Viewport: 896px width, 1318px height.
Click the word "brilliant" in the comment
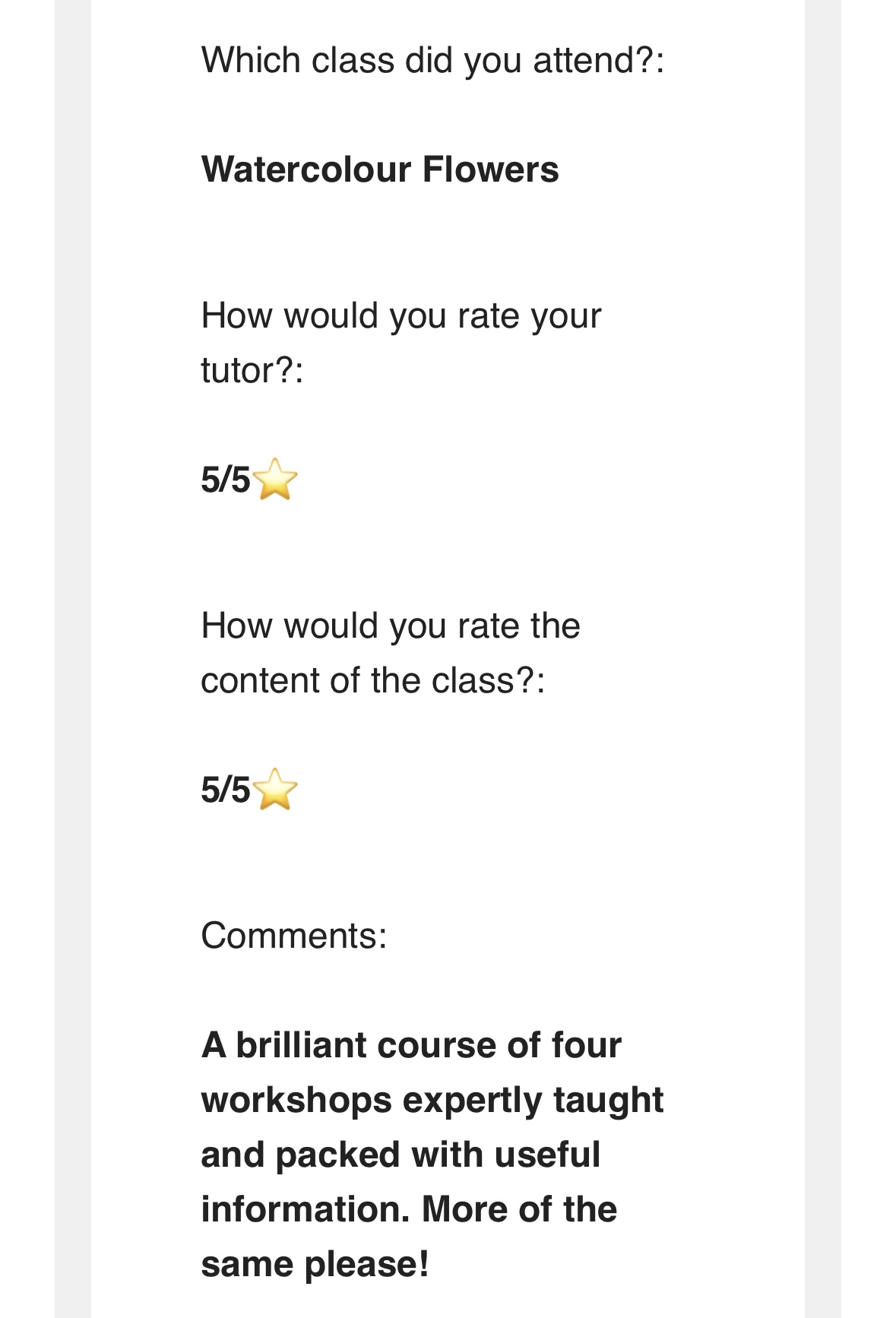(x=301, y=1045)
